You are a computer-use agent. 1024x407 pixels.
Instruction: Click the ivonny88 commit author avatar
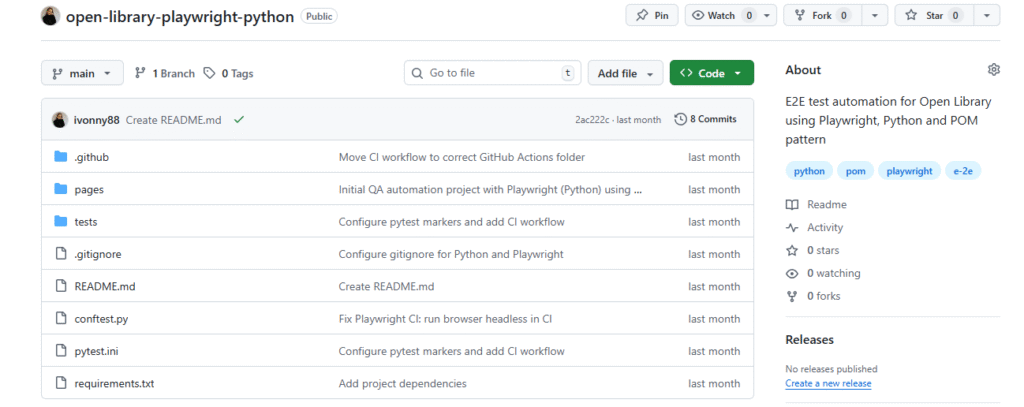tap(59, 120)
